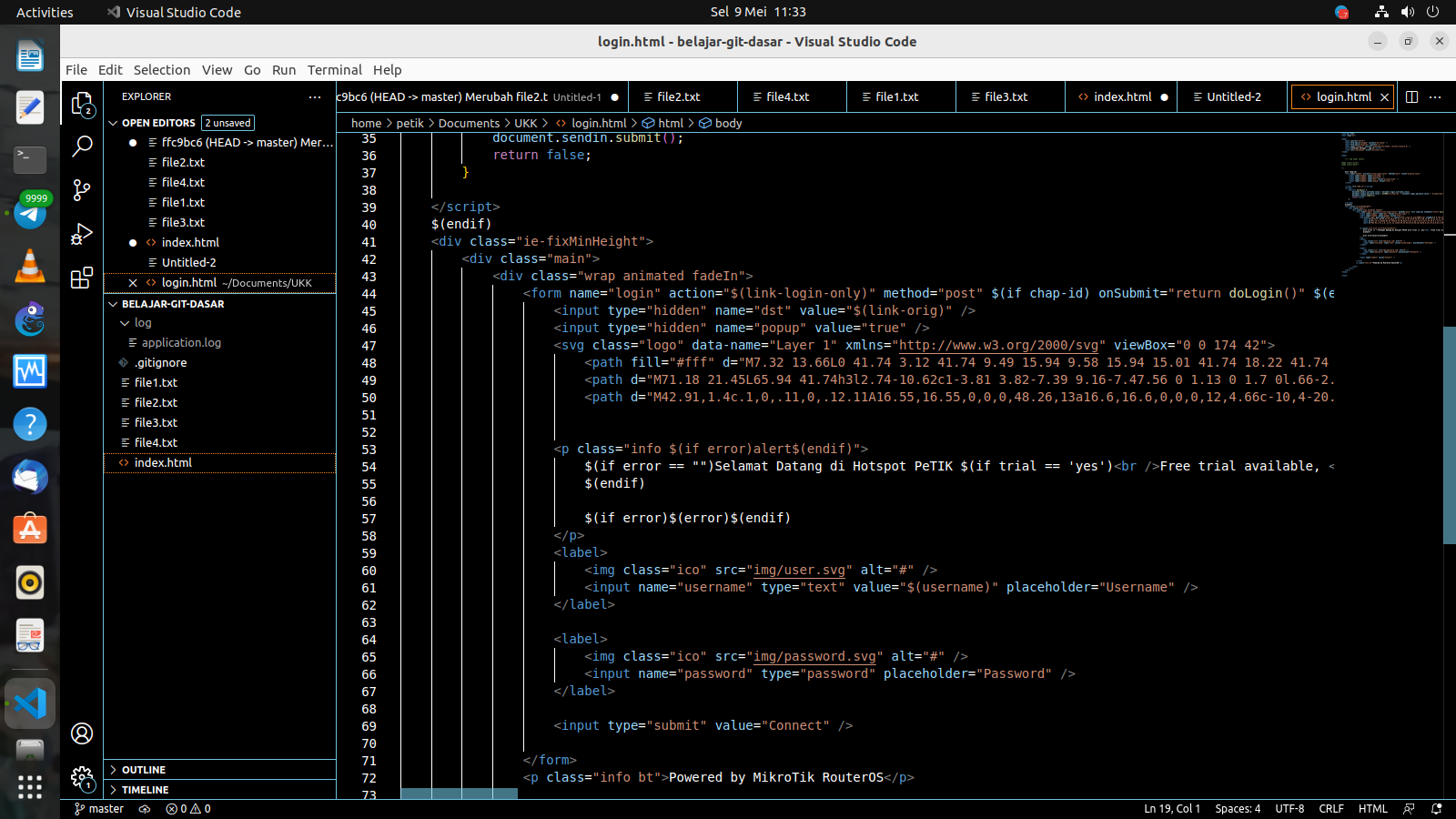Switch to the index.html editor tab
The height and width of the screenshot is (819, 1456).
[x=1120, y=96]
